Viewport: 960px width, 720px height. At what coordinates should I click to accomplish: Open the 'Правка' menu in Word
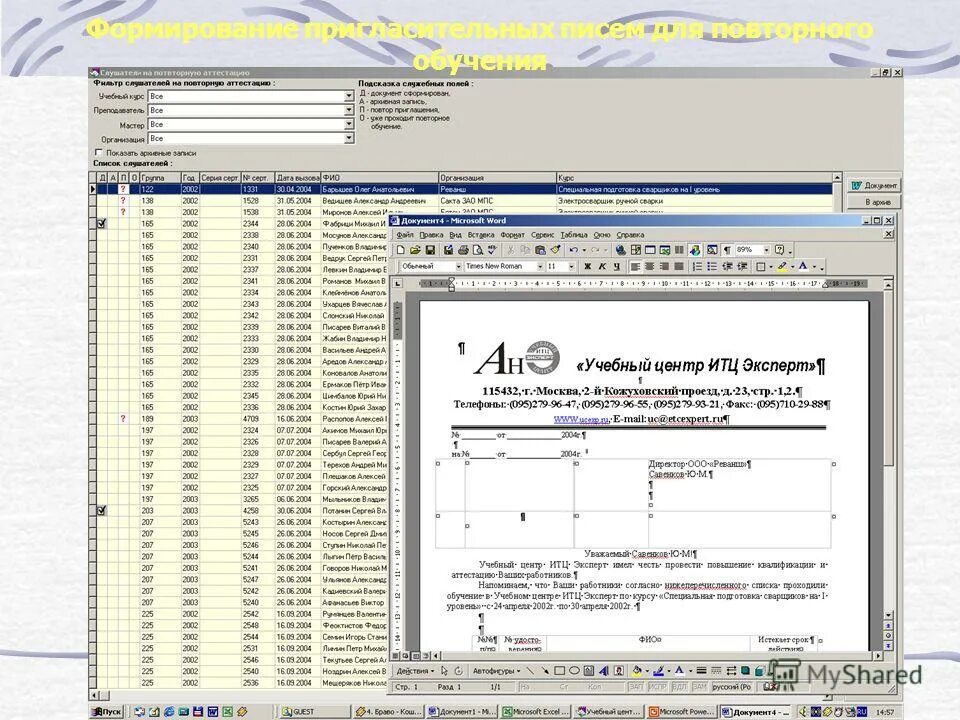click(431, 234)
